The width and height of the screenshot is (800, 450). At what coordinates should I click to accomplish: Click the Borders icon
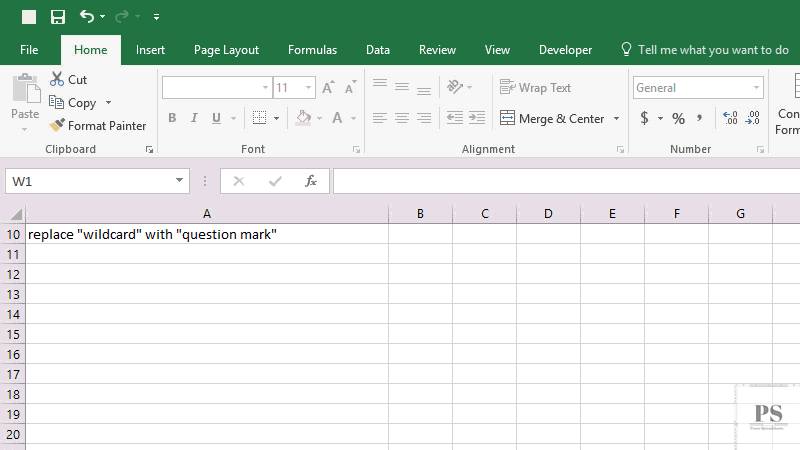260,118
